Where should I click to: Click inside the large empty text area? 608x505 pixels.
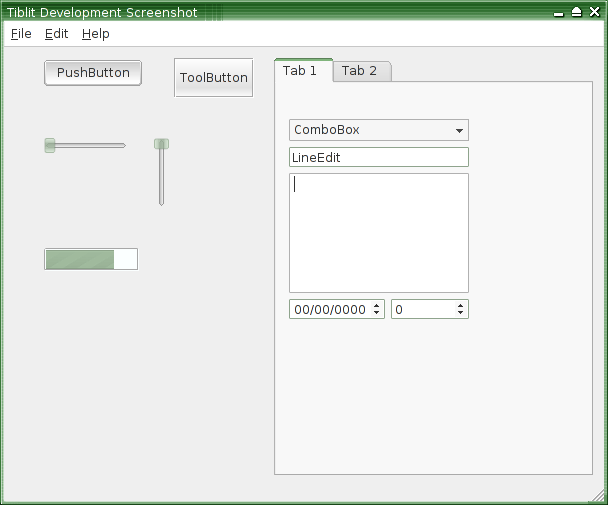coord(379,233)
